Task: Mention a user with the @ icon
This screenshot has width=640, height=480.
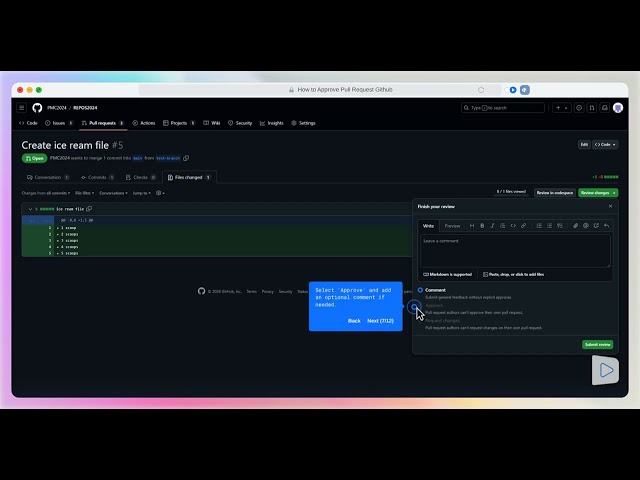Action: coord(586,226)
